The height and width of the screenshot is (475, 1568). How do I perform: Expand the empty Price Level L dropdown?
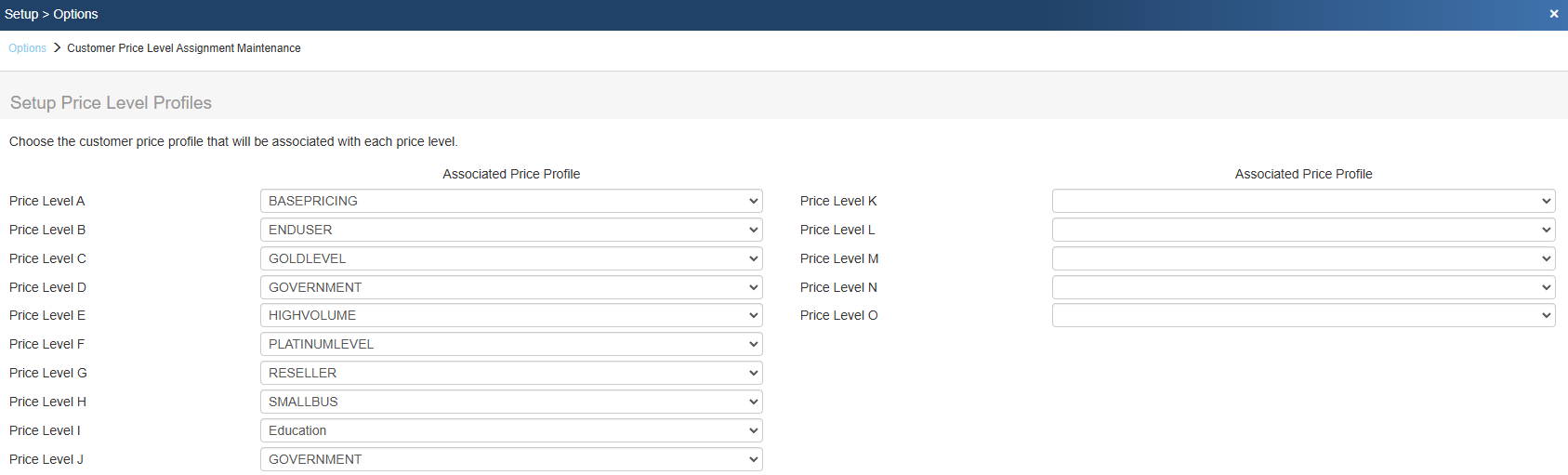click(1303, 230)
